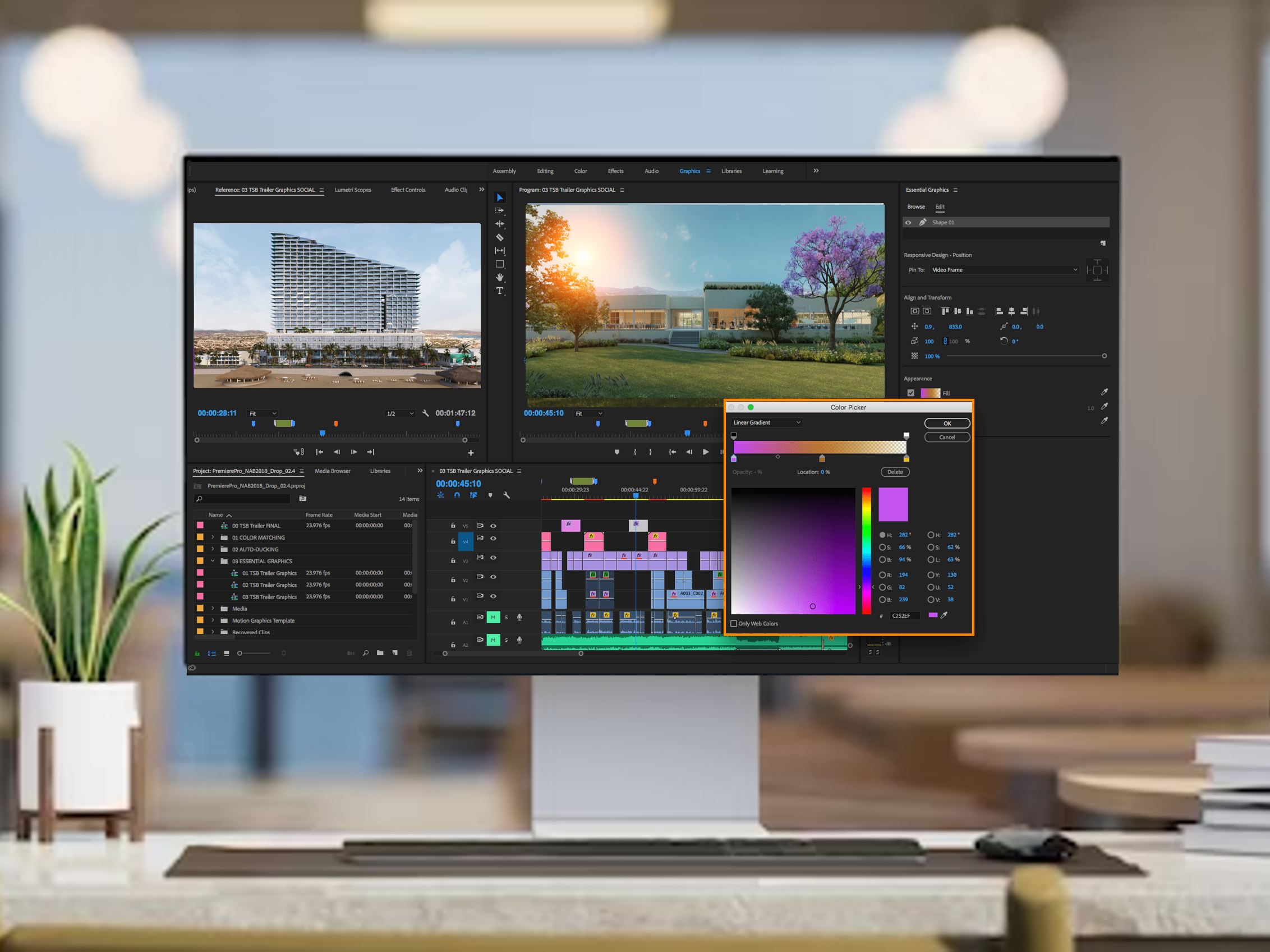
Task: Click OK in the Color Picker
Action: [x=947, y=423]
